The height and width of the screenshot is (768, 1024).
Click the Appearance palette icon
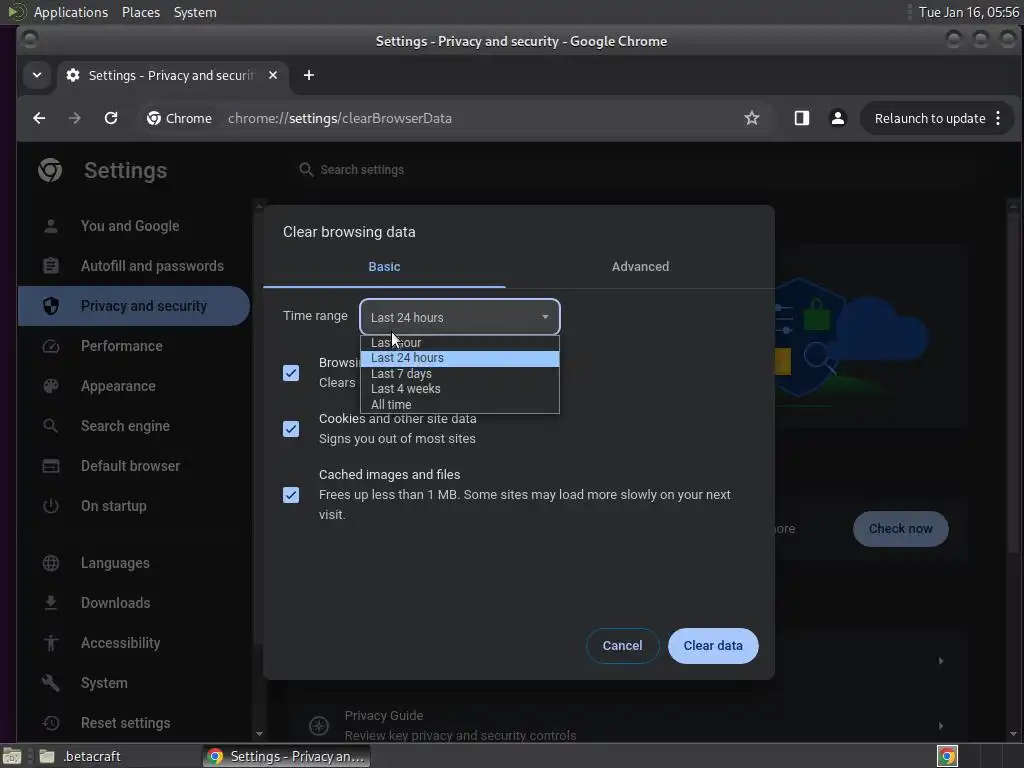pyautogui.click(x=51, y=386)
